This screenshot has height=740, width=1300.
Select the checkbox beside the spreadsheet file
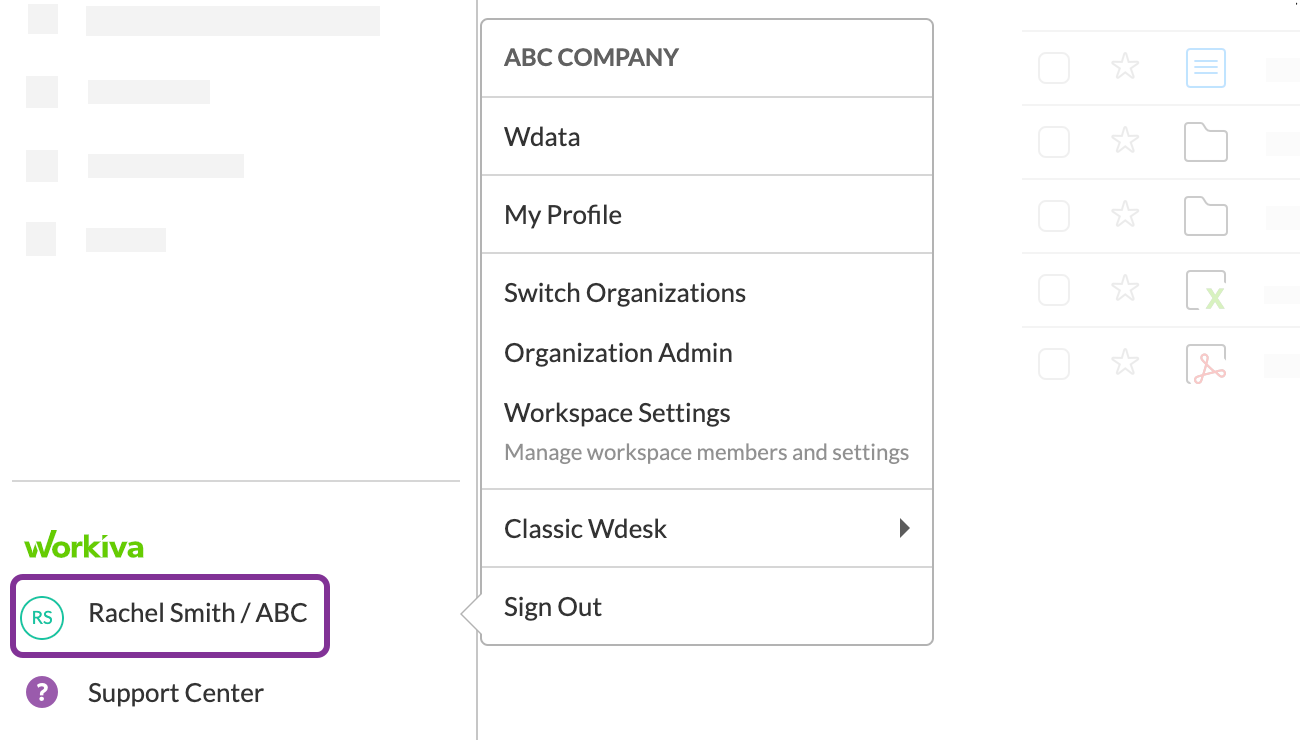(1054, 291)
